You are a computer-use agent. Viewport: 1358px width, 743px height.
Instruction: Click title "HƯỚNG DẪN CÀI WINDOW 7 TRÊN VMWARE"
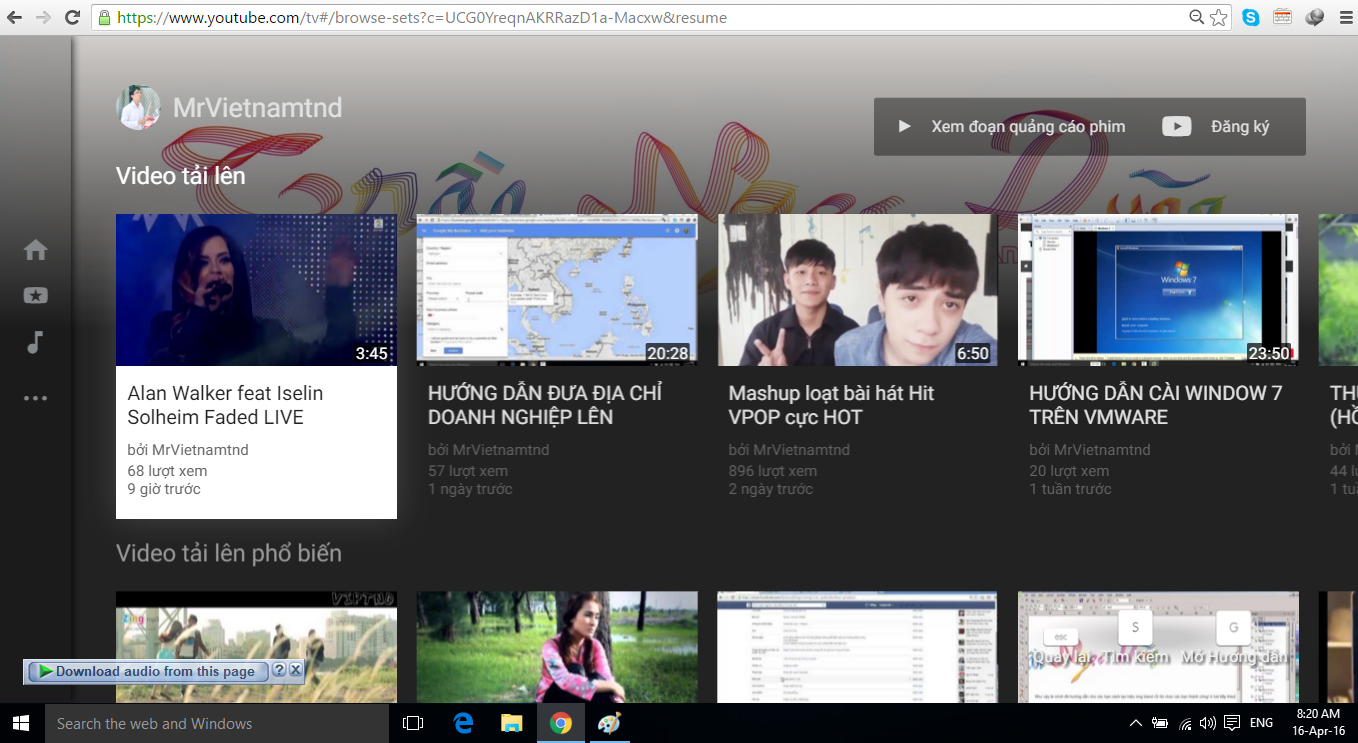point(1156,405)
